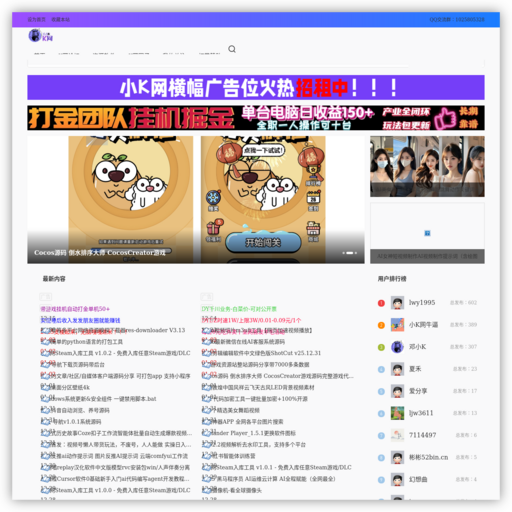
Task: Click the broken image icon in sidebar card
Action: 427,233
